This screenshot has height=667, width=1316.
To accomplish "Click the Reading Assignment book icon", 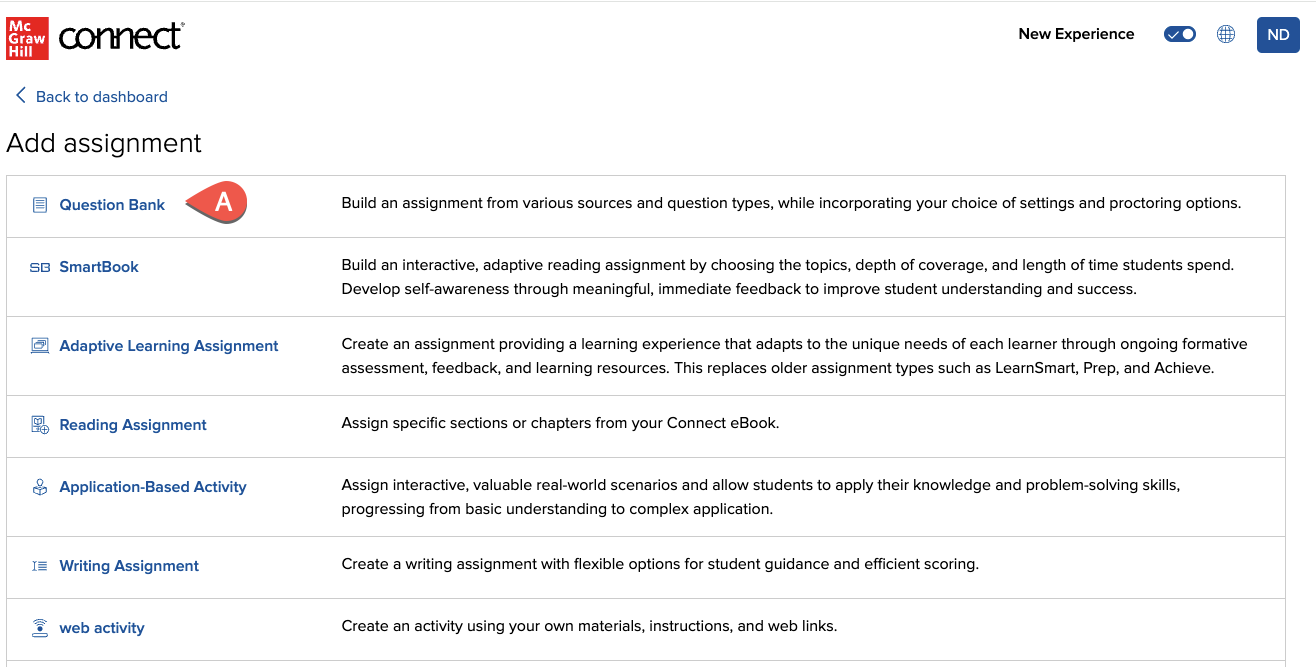I will tap(40, 425).
